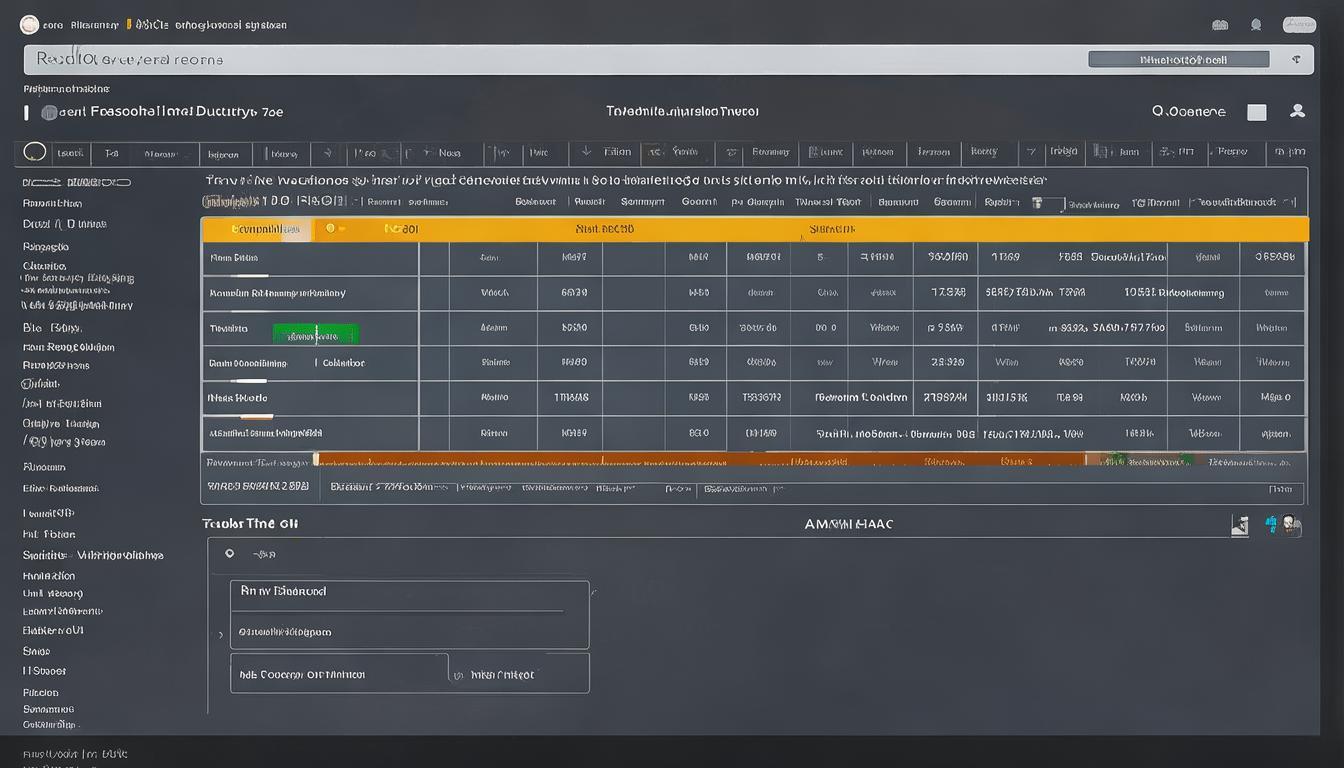The width and height of the screenshot is (1344, 768).
Task: Click the flag icon right of AM HAAC
Action: coord(1240,525)
